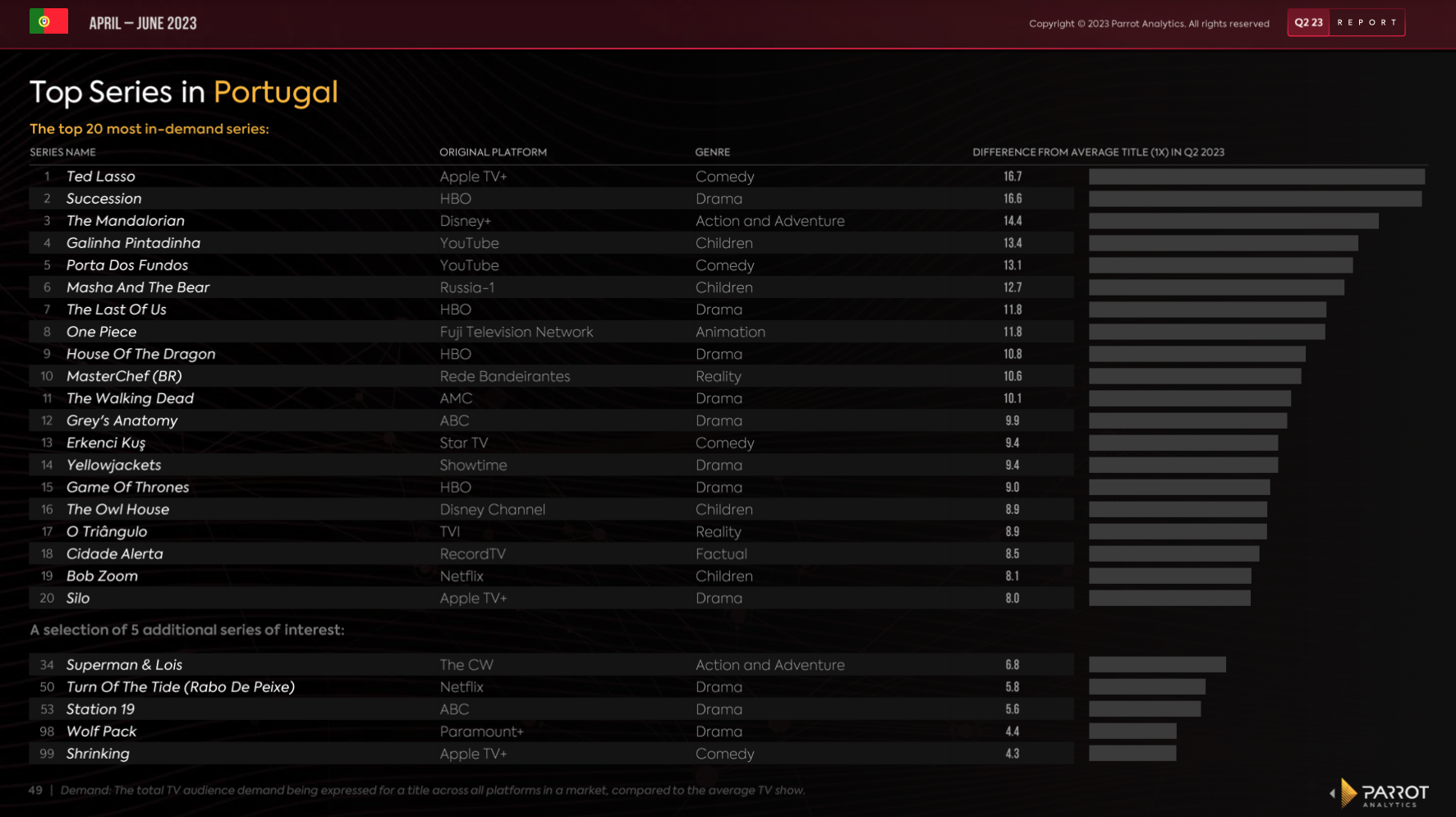Click the 14.4 value for The Mandalorian

[1013, 221]
